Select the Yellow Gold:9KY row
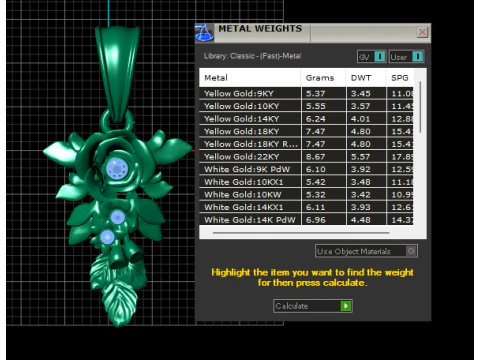480x360 pixels. point(306,93)
